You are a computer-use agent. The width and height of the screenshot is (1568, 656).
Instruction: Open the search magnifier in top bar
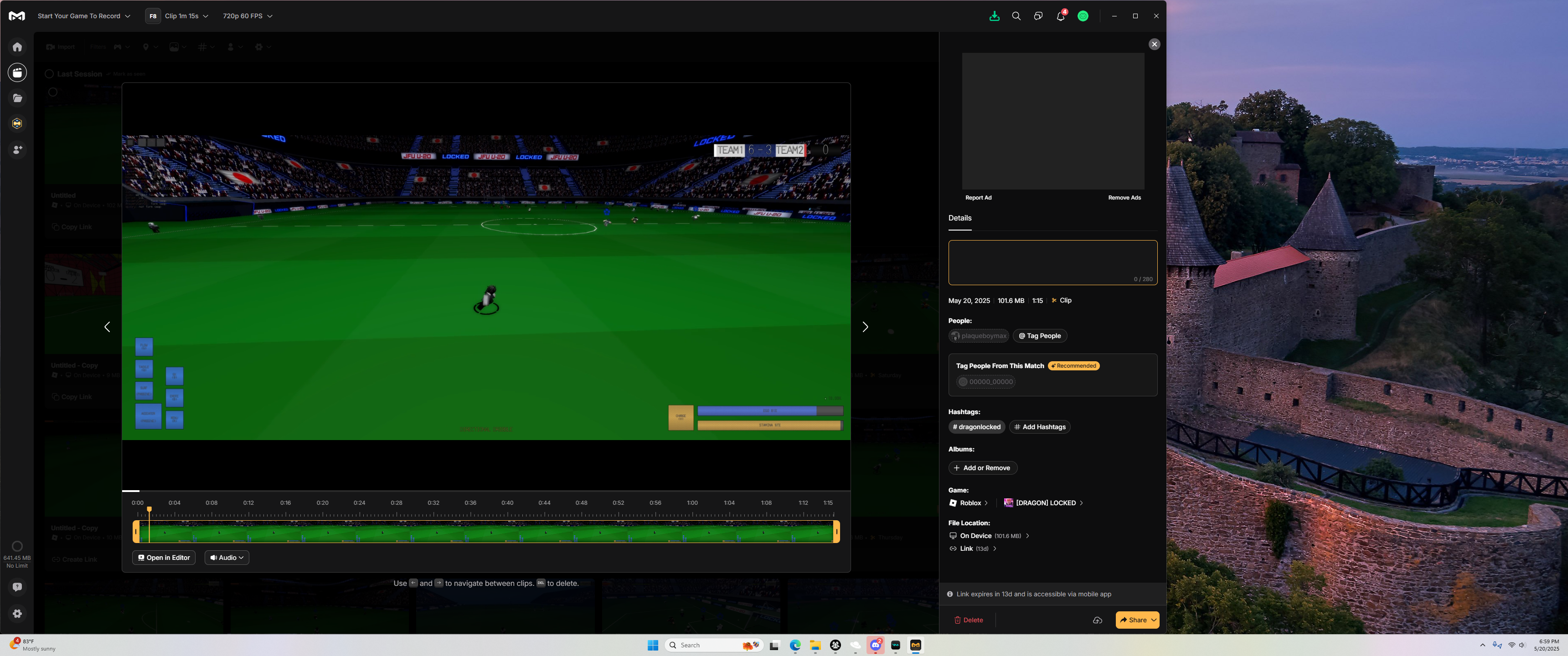[x=1016, y=16]
